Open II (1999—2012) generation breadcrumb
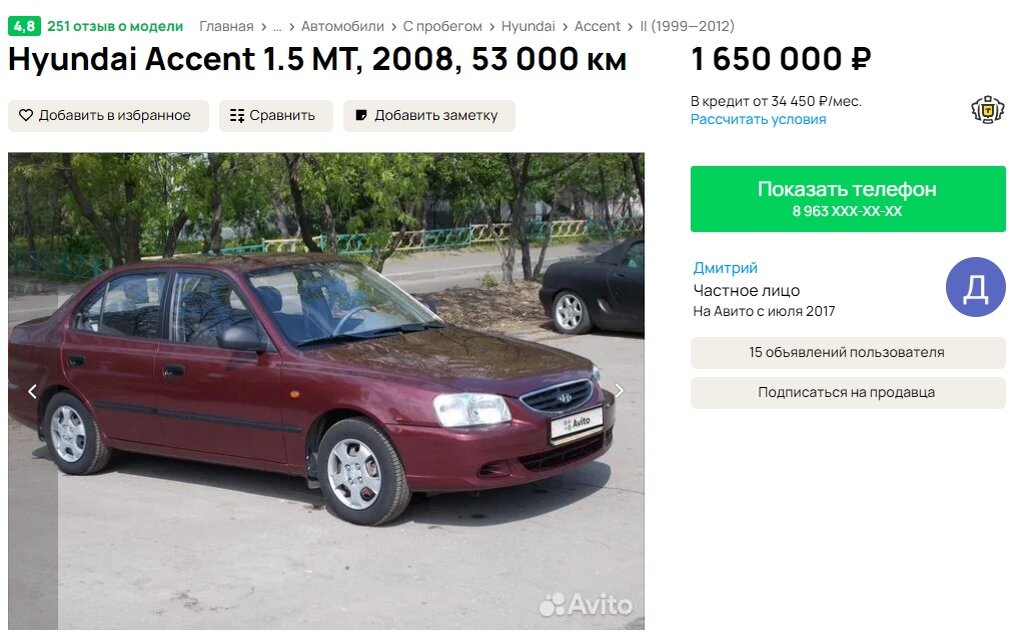 [687, 26]
